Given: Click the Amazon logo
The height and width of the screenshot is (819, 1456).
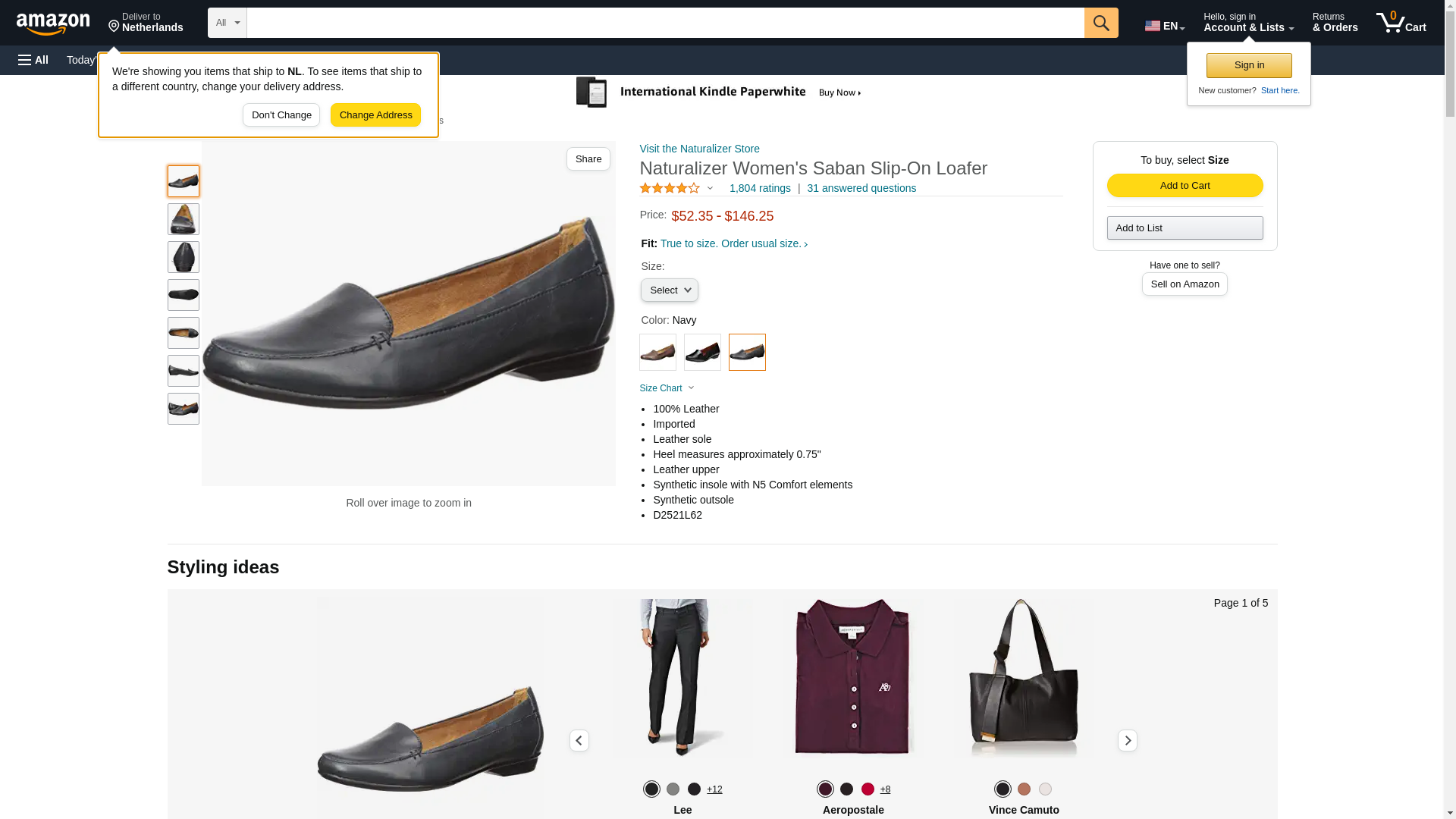Looking at the screenshot, I should (x=53, y=24).
